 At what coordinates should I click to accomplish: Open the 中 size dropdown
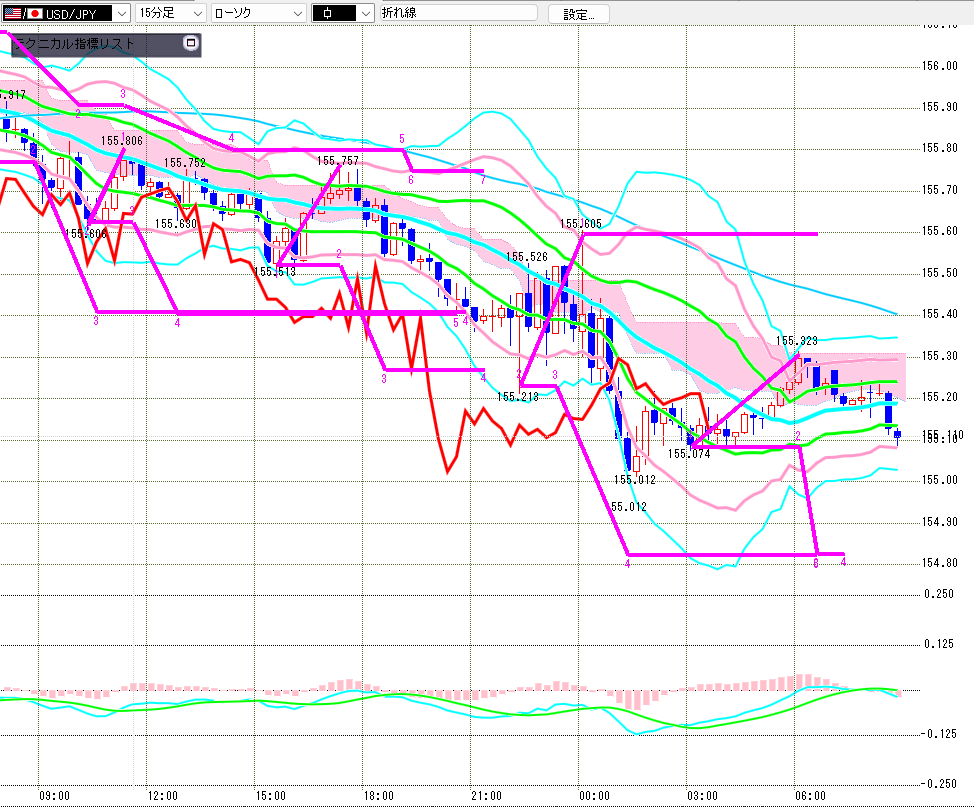coord(365,13)
